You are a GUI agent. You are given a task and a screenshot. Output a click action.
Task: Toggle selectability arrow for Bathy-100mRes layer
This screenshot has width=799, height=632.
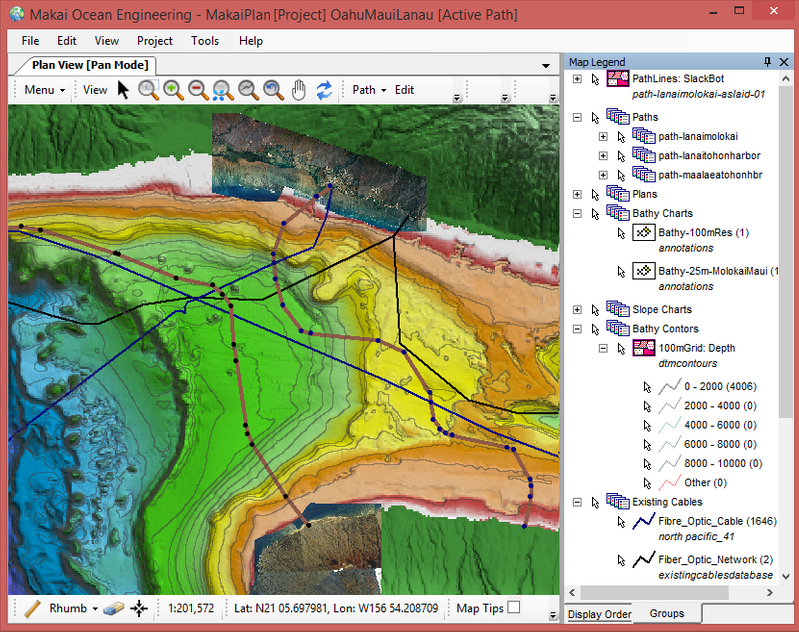[620, 233]
